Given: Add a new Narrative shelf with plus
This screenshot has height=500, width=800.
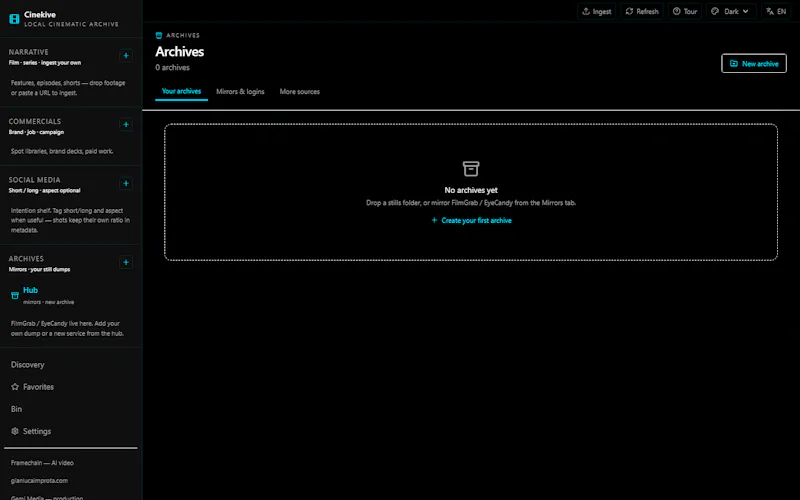Looking at the screenshot, I should [x=126, y=56].
